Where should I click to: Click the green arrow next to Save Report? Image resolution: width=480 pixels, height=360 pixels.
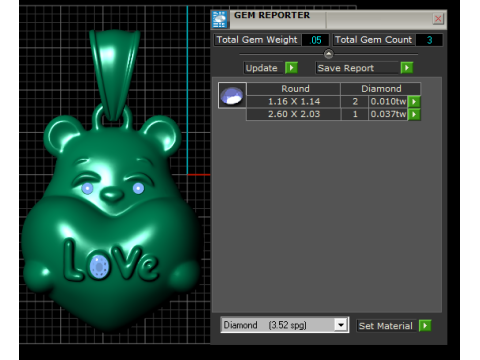click(407, 68)
